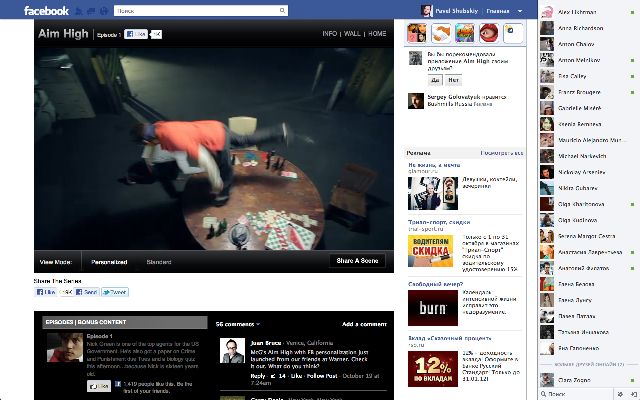The height and width of the screenshot is (400, 640).
Task: Open Pavel Shubskiy profile link
Action: click(456, 11)
